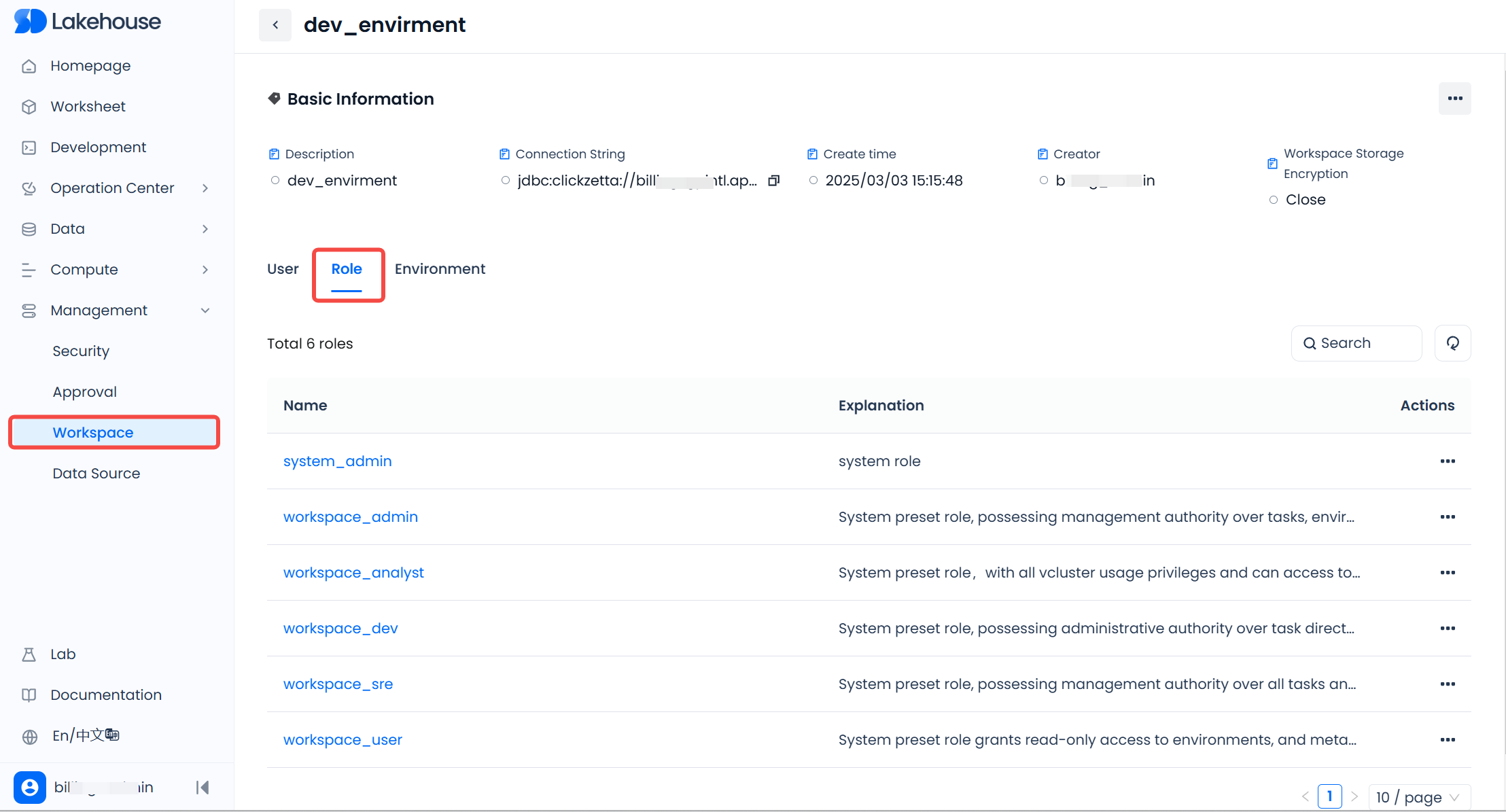
Task: Expand the Operation Center menu
Action: [205, 188]
